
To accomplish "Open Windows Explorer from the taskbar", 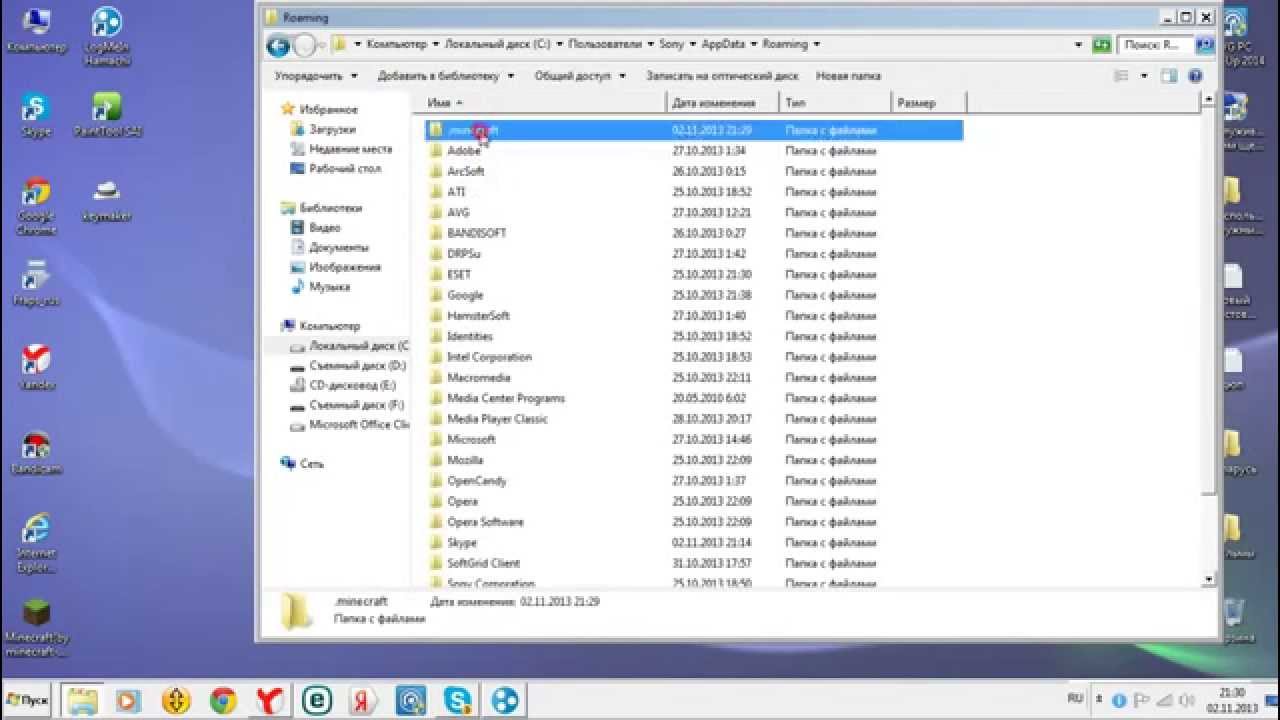I will point(82,700).
